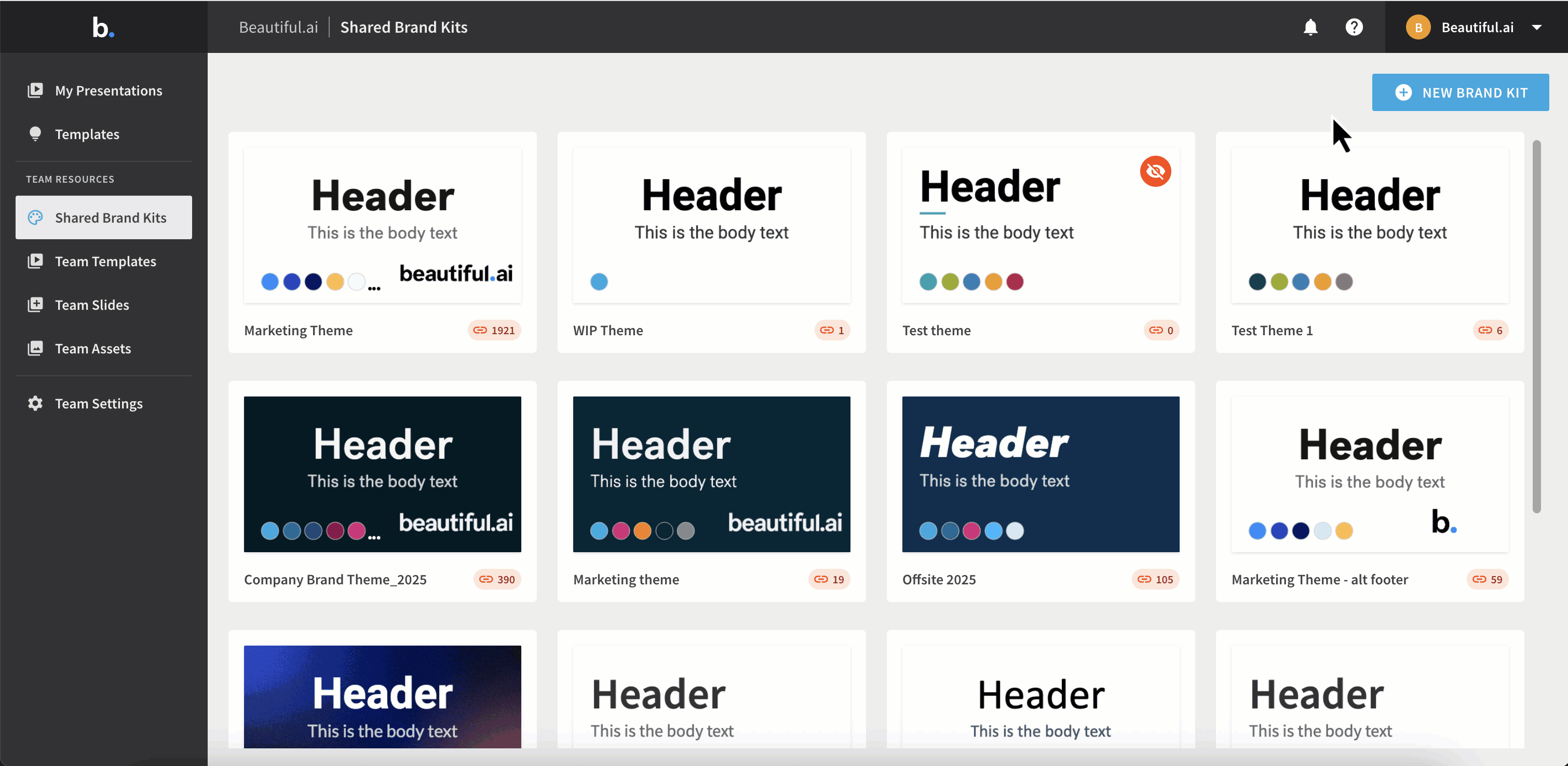Click the NEW BRAND KIT button

coord(1459,92)
